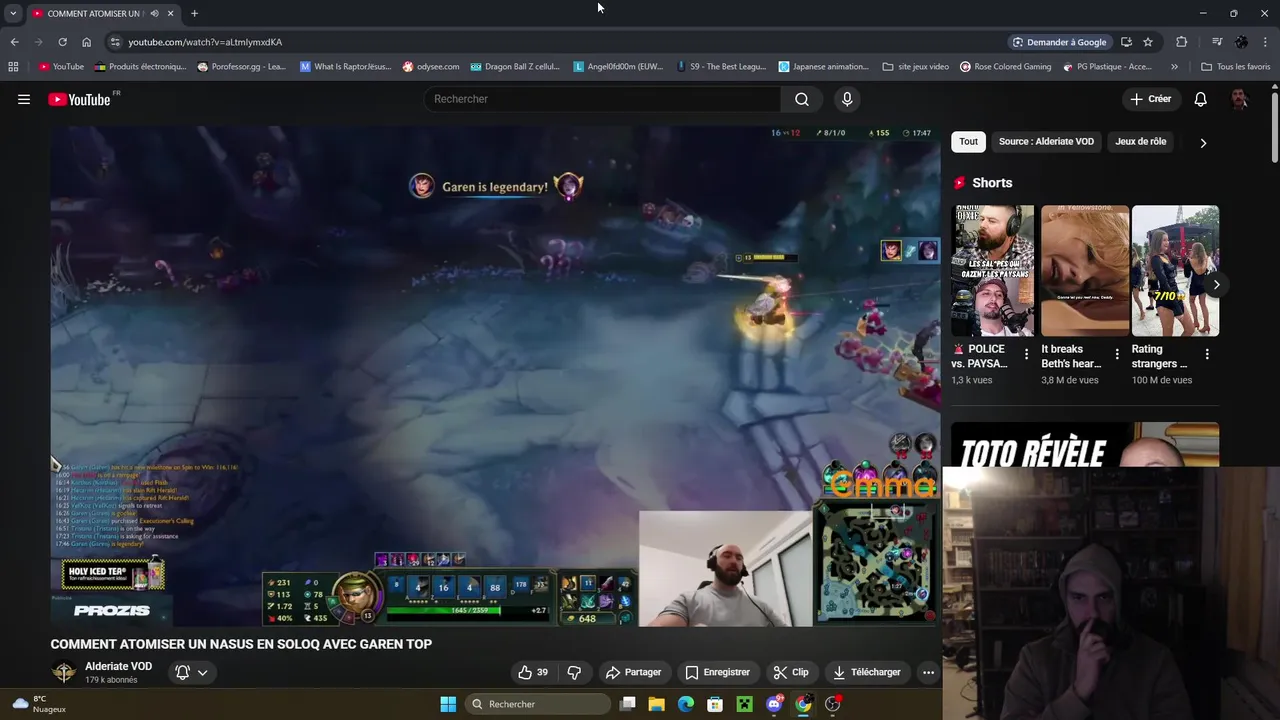Select the Jeux de rôle chip
This screenshot has width=1280, height=720.
(1141, 141)
